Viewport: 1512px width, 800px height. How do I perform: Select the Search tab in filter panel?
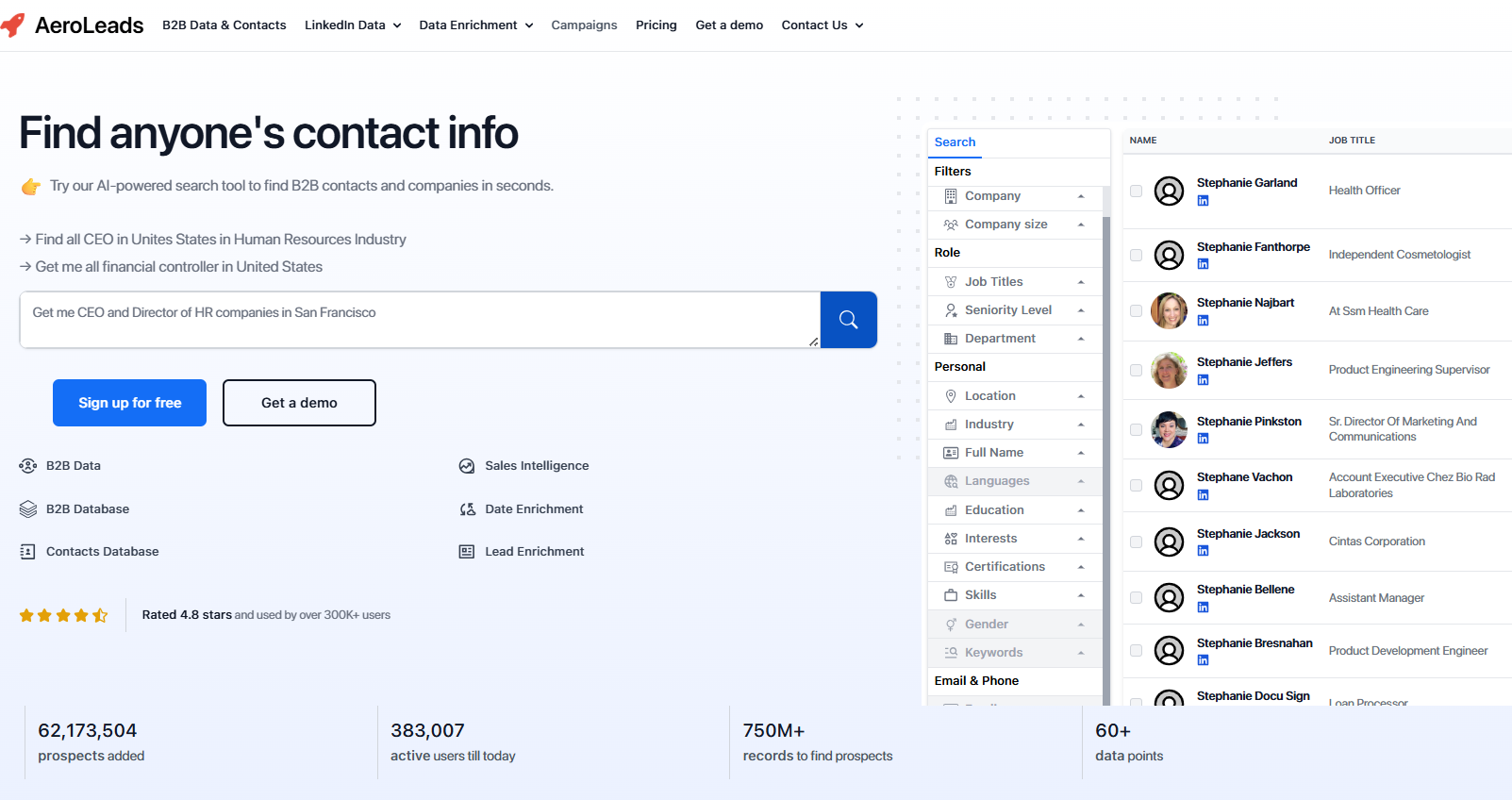pyautogui.click(x=955, y=142)
